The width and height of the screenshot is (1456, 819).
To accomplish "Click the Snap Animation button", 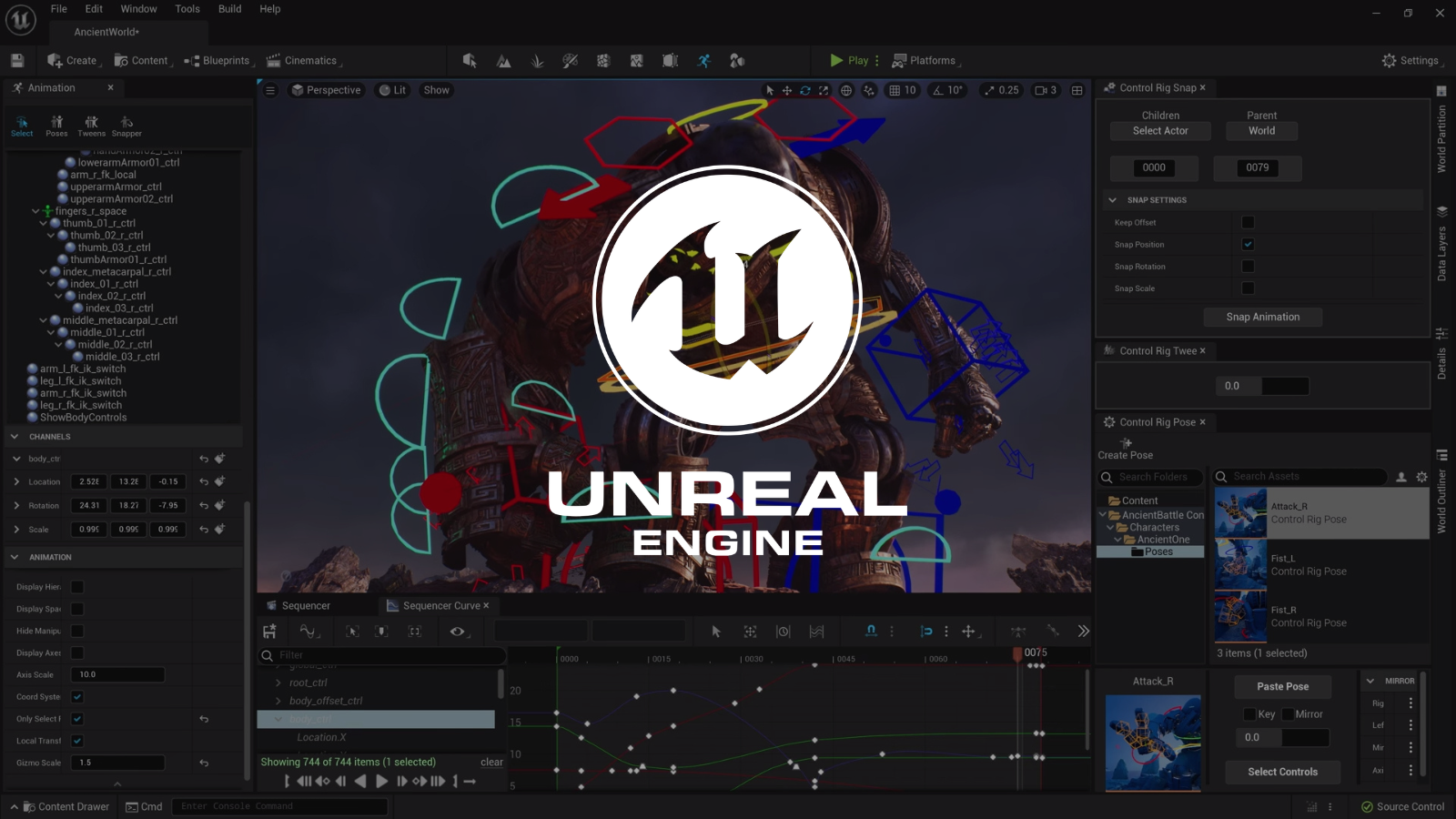I will tap(1262, 317).
